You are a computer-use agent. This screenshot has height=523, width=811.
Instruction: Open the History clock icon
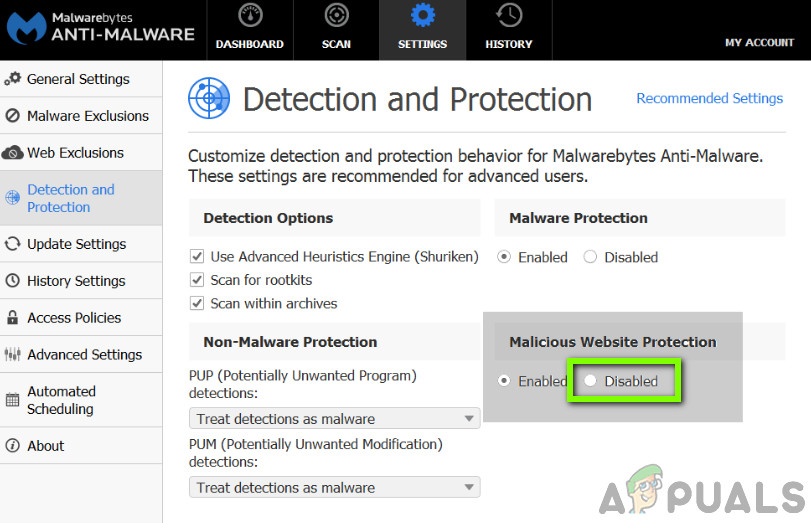[509, 17]
